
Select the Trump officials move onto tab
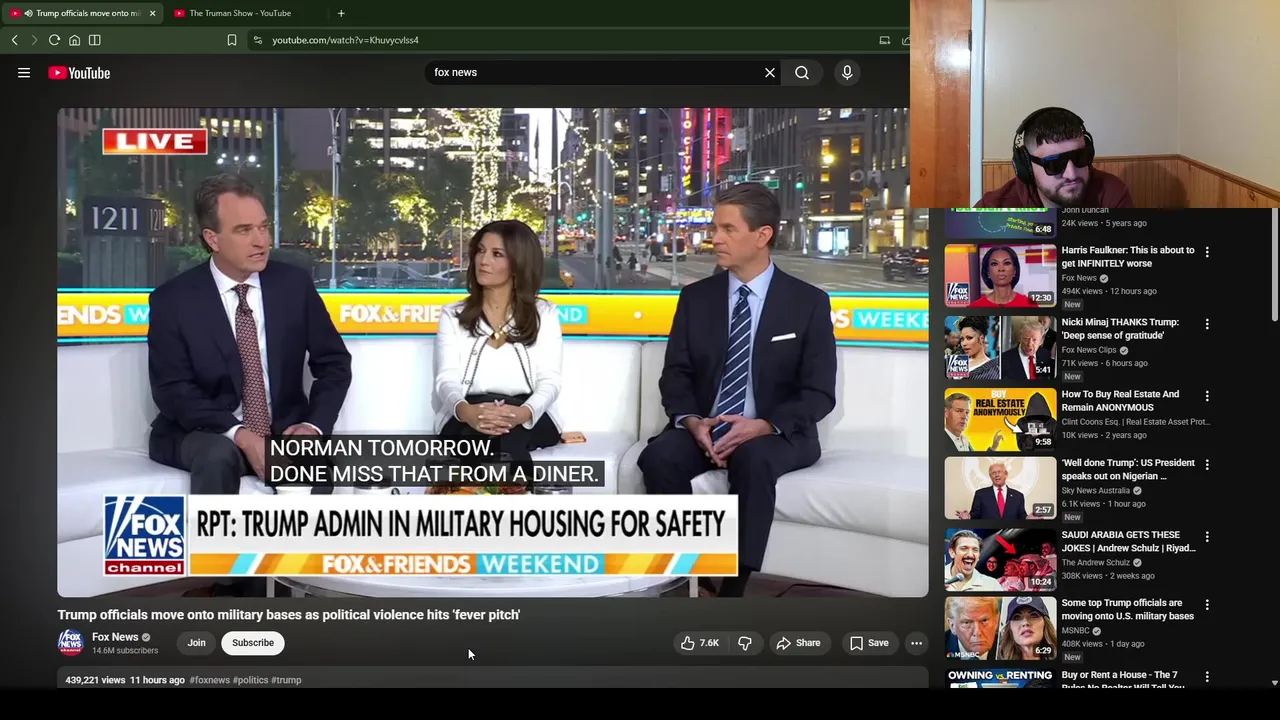(80, 13)
